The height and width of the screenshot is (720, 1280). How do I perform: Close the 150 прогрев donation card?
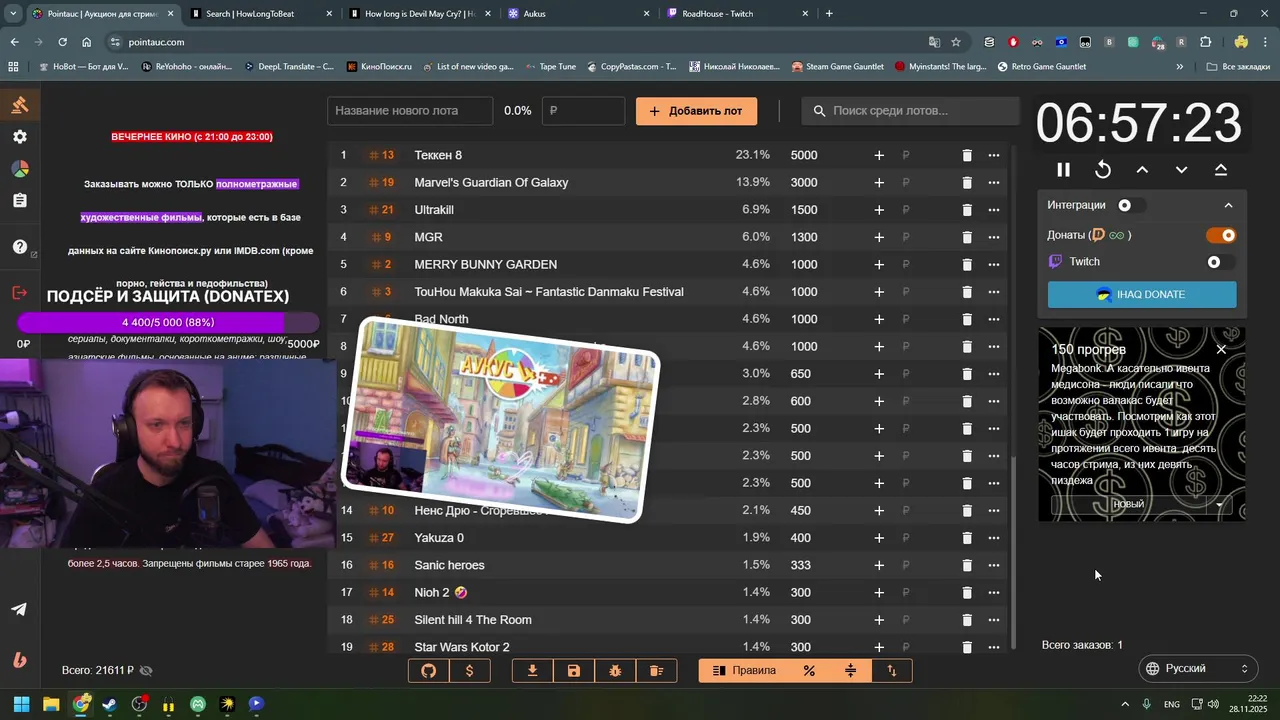tap(1221, 349)
